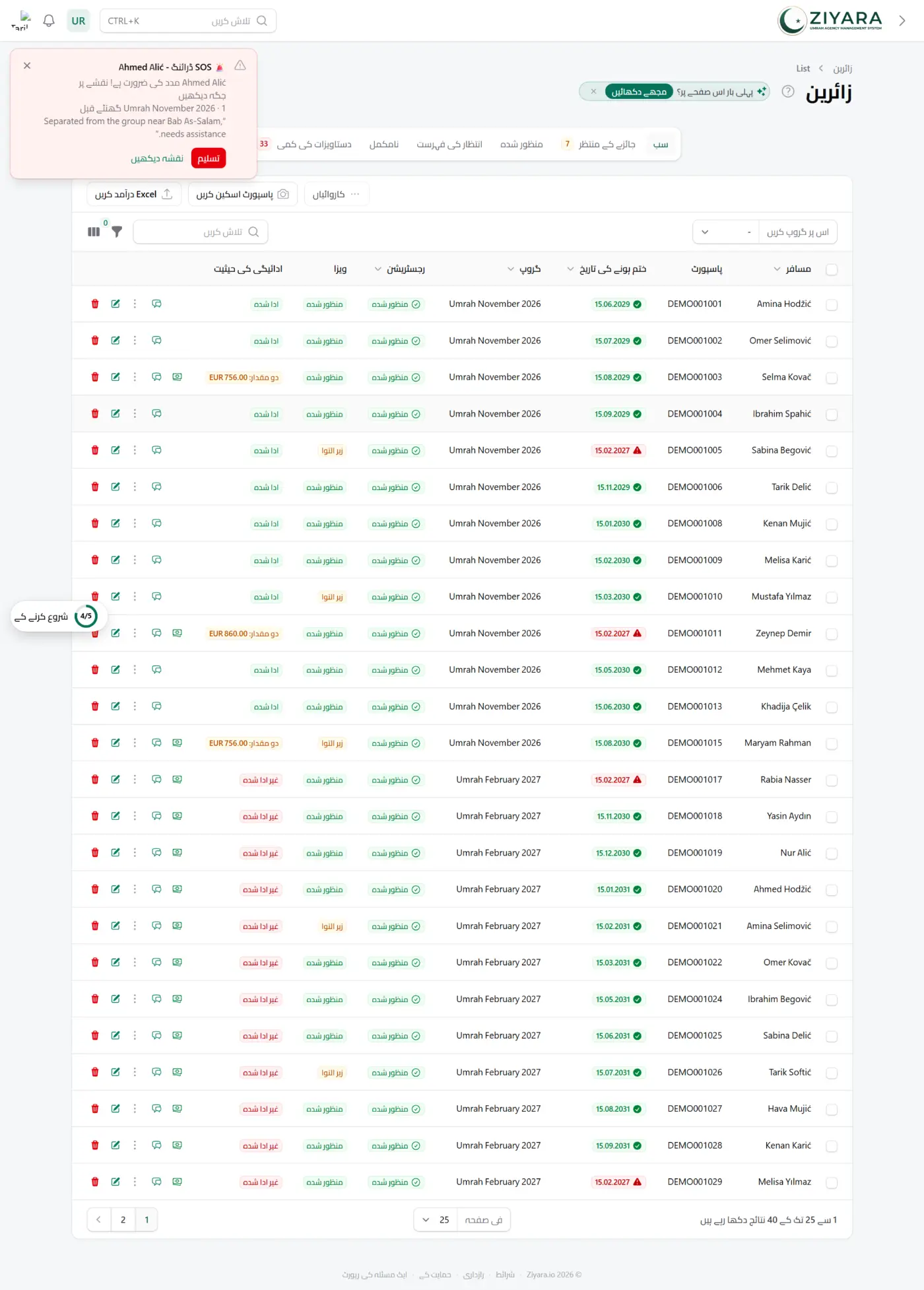
Task: Click the payment icon in Zeynep Demir row
Action: point(177,633)
